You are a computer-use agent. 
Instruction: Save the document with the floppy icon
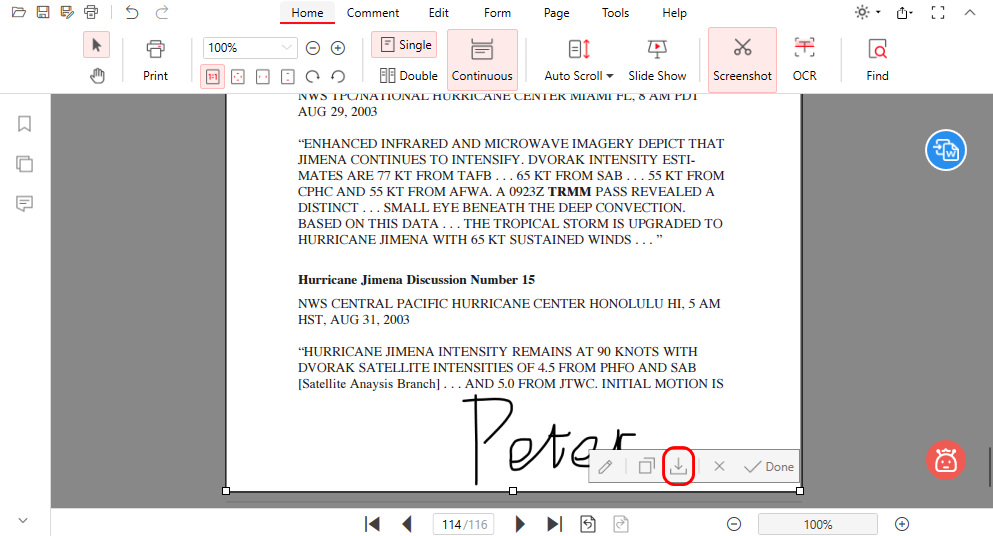pos(43,12)
